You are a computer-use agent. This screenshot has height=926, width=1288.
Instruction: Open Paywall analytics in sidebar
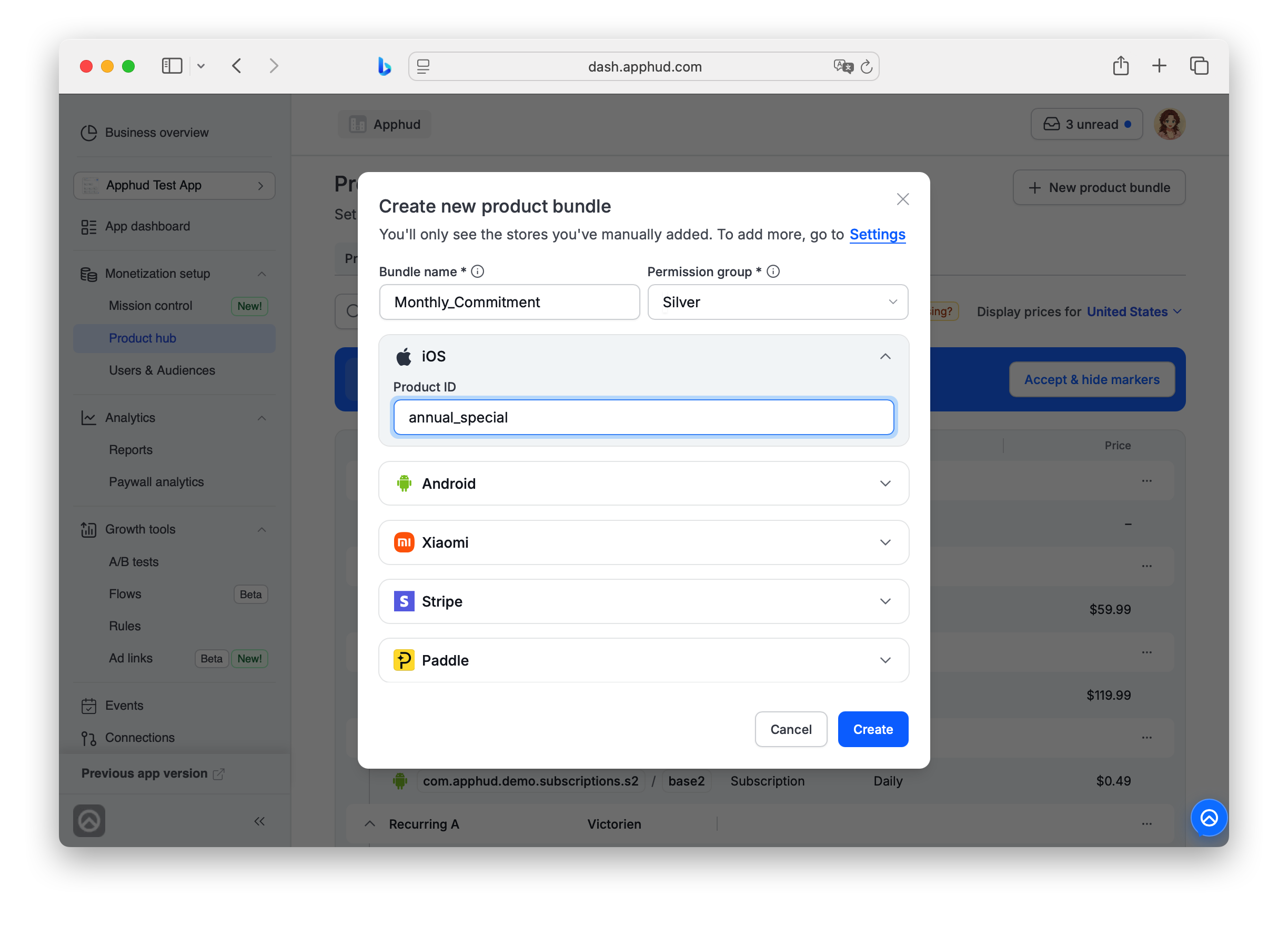pyautogui.click(x=156, y=481)
